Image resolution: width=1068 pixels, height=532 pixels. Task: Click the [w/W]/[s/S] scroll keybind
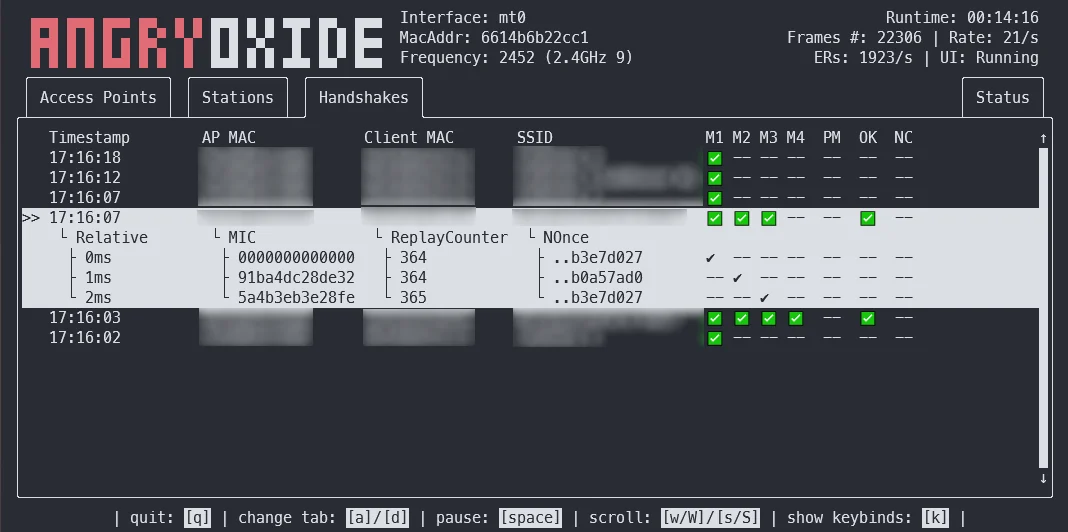click(x=710, y=518)
